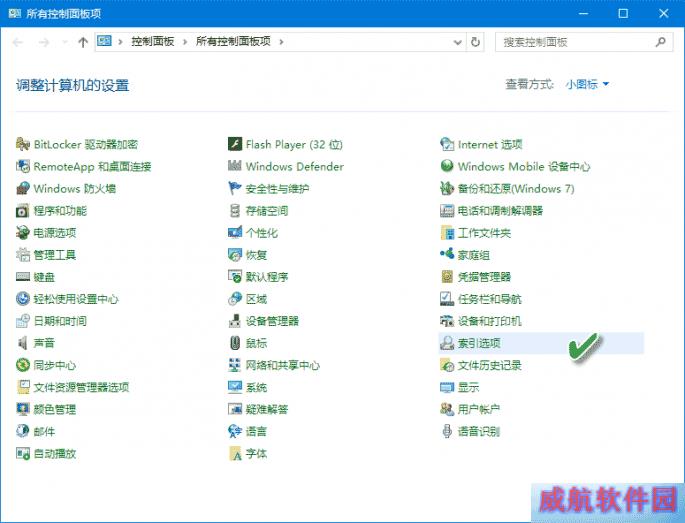This screenshot has width=685, height=523.
Task: Open the 文件资源管理器选项 link
Action: point(81,387)
